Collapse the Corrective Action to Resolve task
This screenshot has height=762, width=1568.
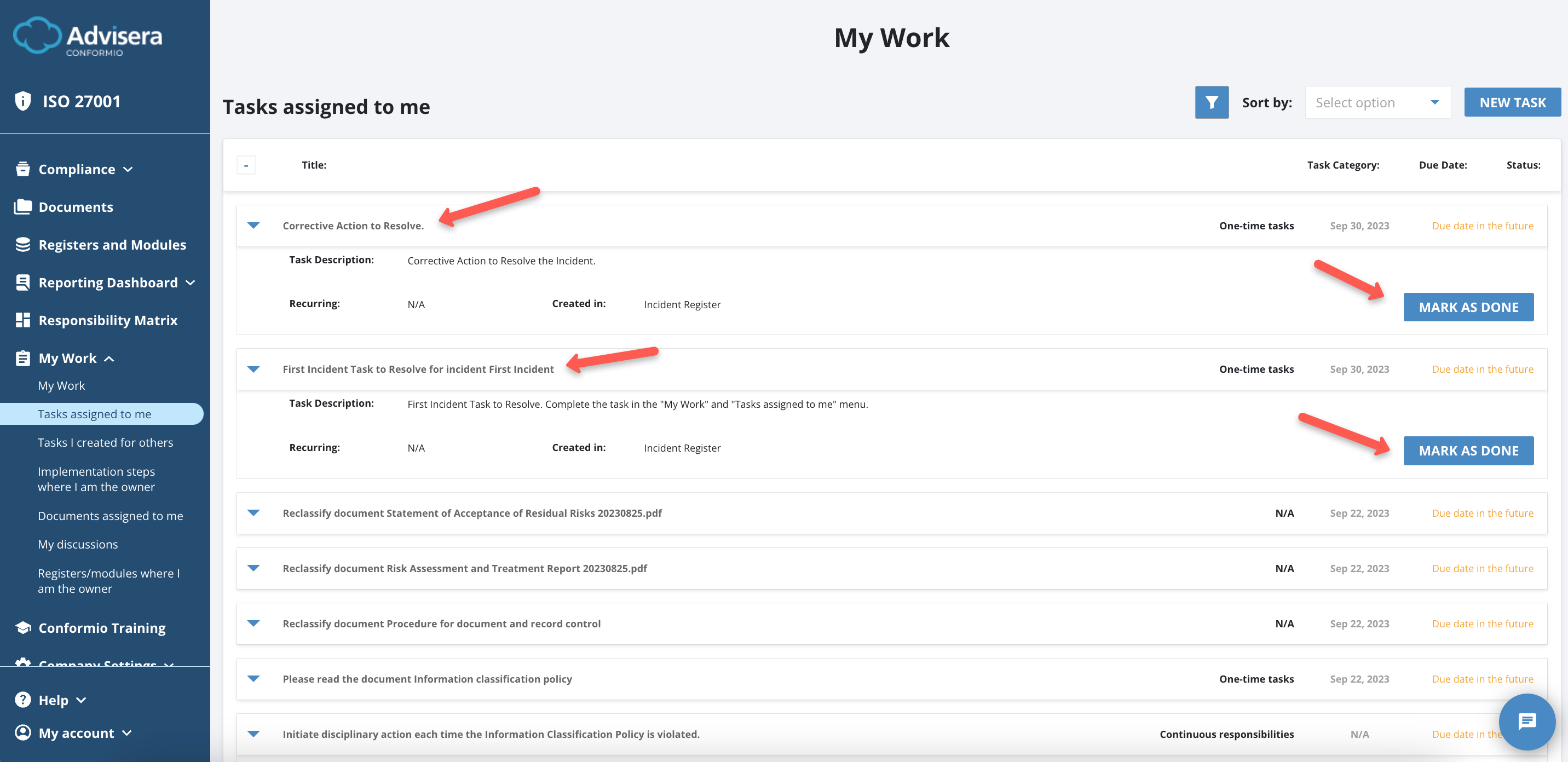(x=254, y=226)
